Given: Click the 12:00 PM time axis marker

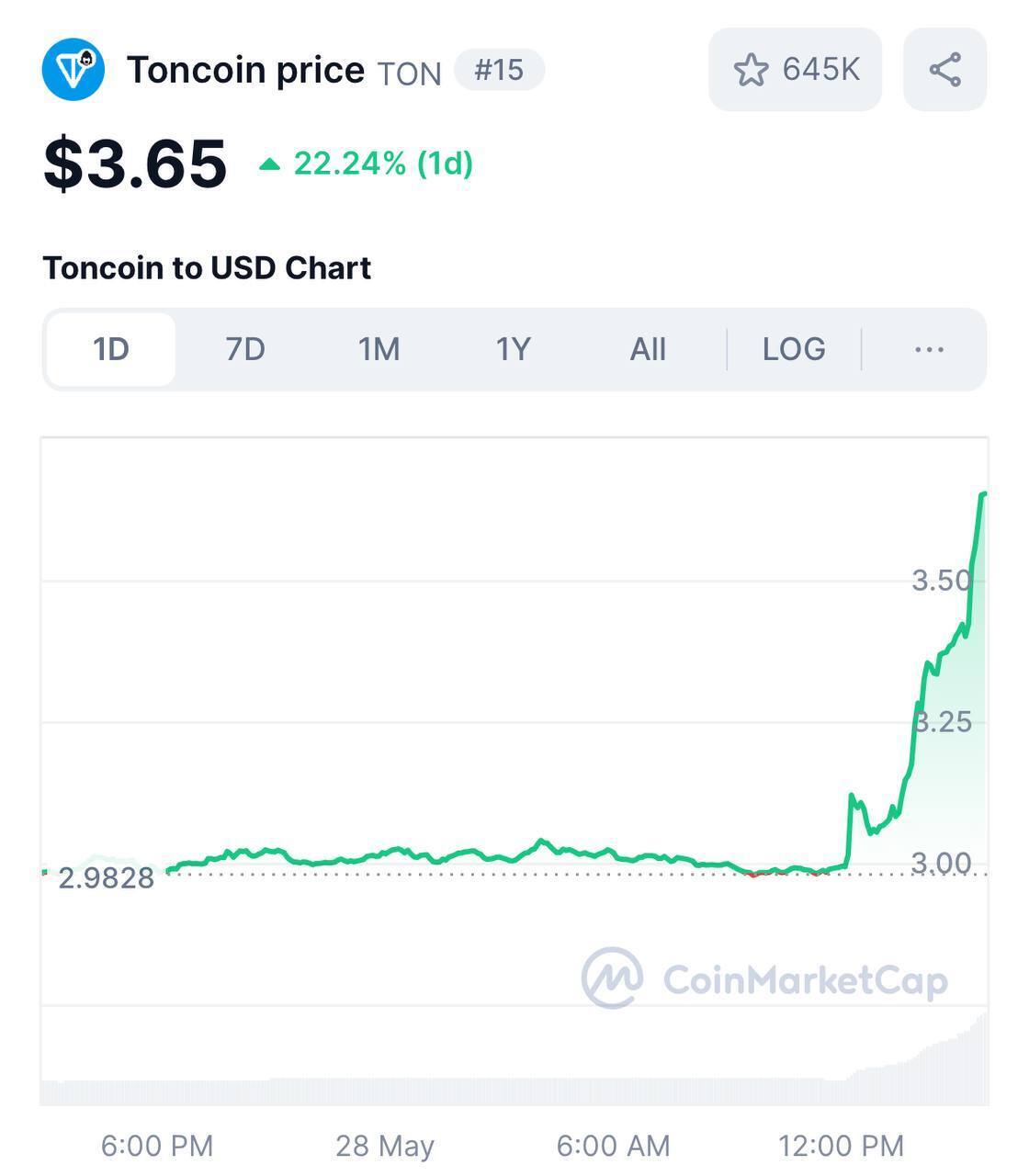Looking at the screenshot, I should click(x=841, y=1146).
